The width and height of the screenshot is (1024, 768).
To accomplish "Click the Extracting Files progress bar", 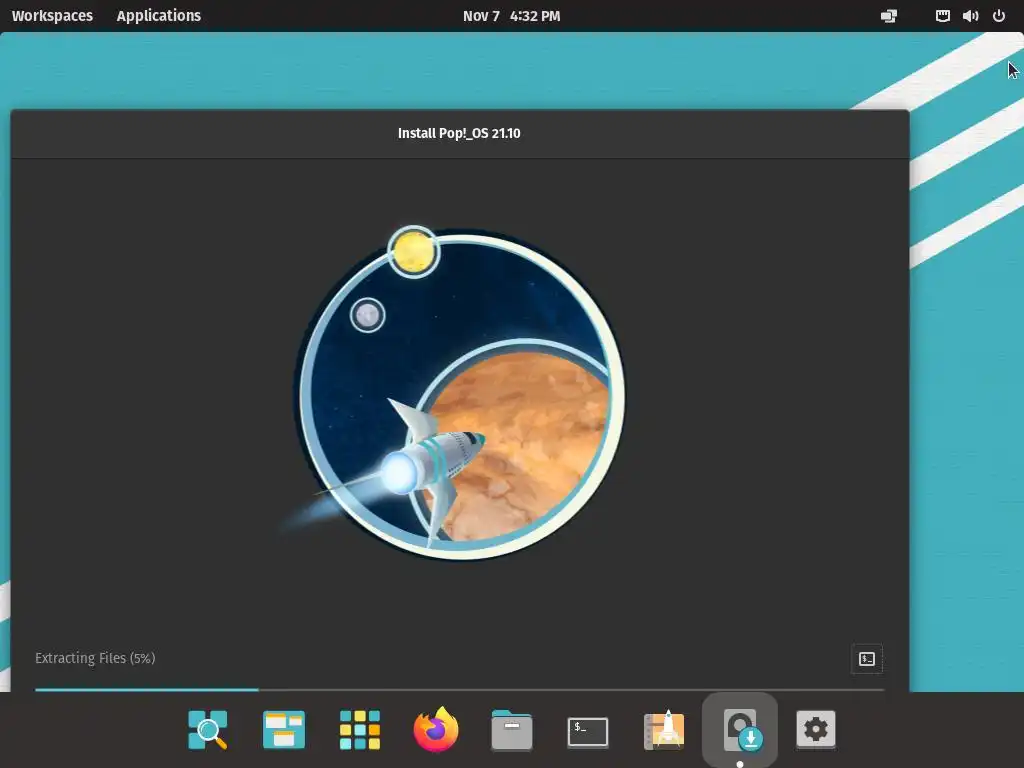I will point(459,689).
